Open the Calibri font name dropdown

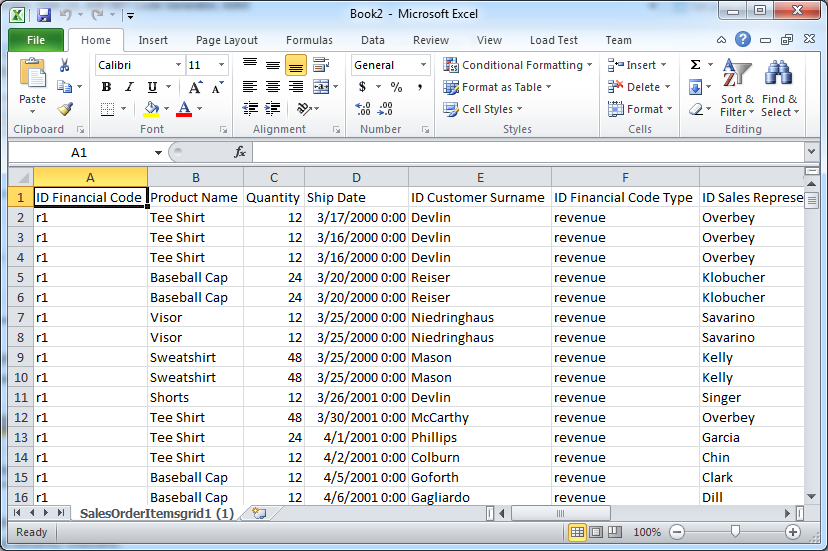(x=178, y=65)
